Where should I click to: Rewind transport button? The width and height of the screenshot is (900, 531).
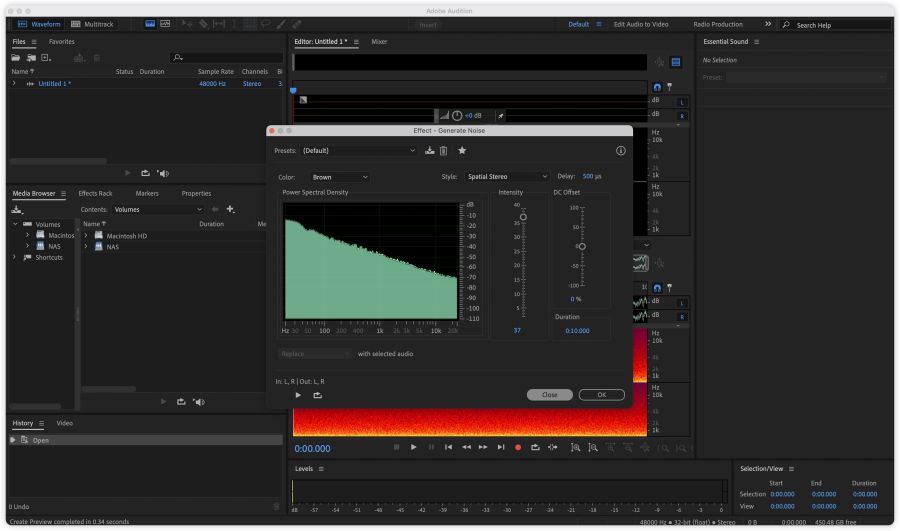coord(466,447)
